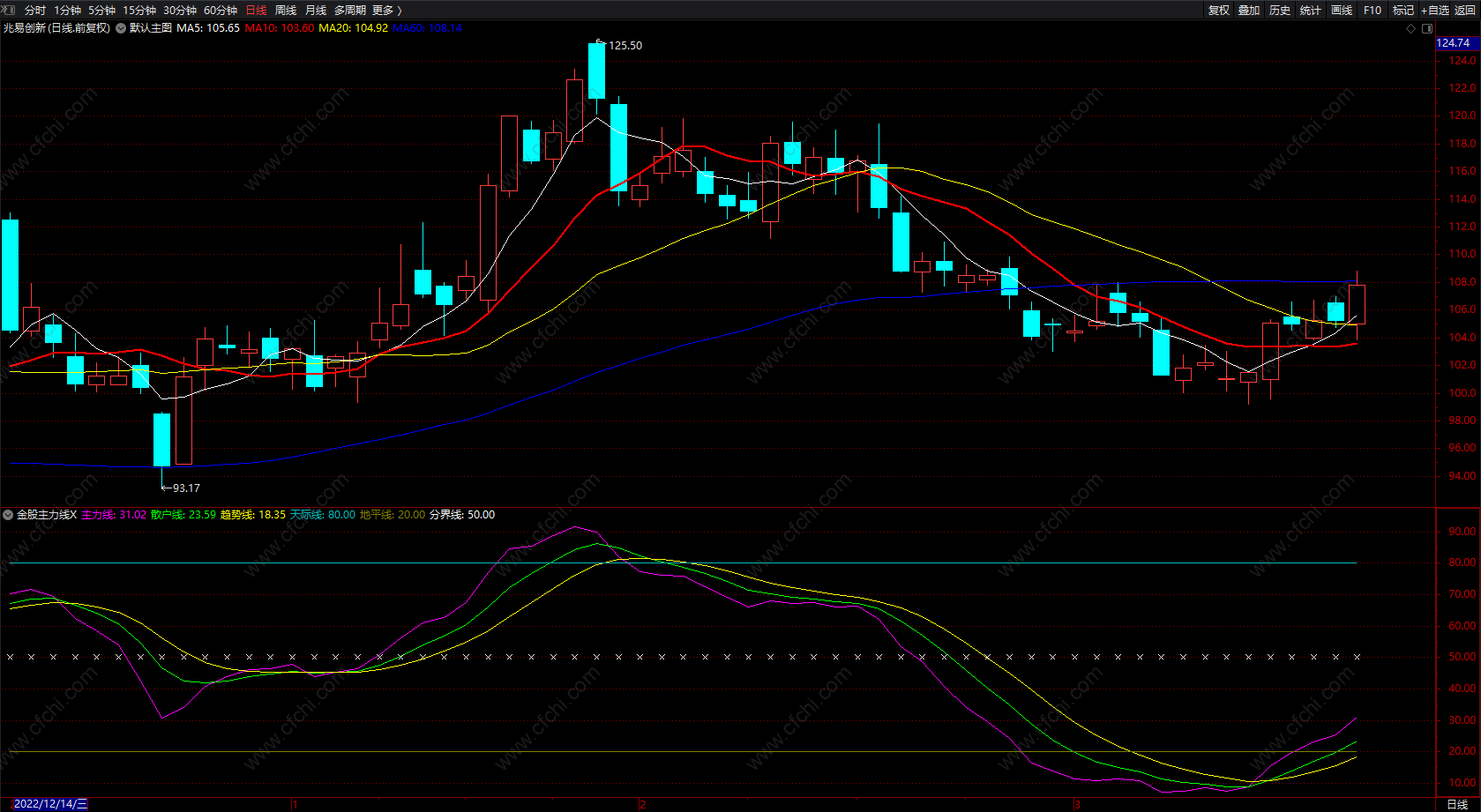Open the 叠加 overlay tool
1481x812 pixels.
point(1248,10)
